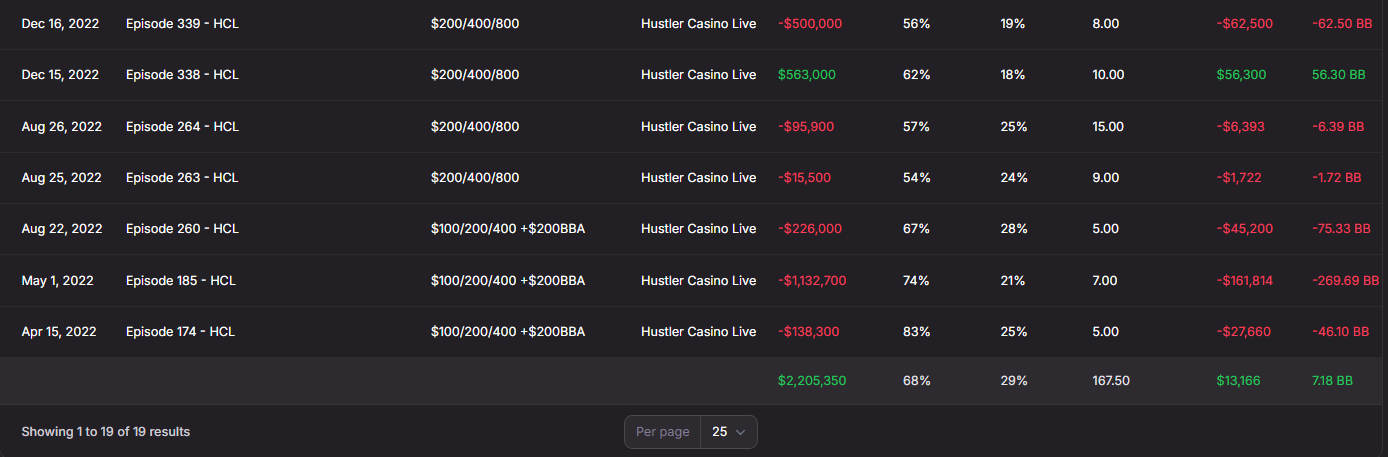
Task: Click the Aug 22, 2022 date cell
Action: click(x=62, y=229)
